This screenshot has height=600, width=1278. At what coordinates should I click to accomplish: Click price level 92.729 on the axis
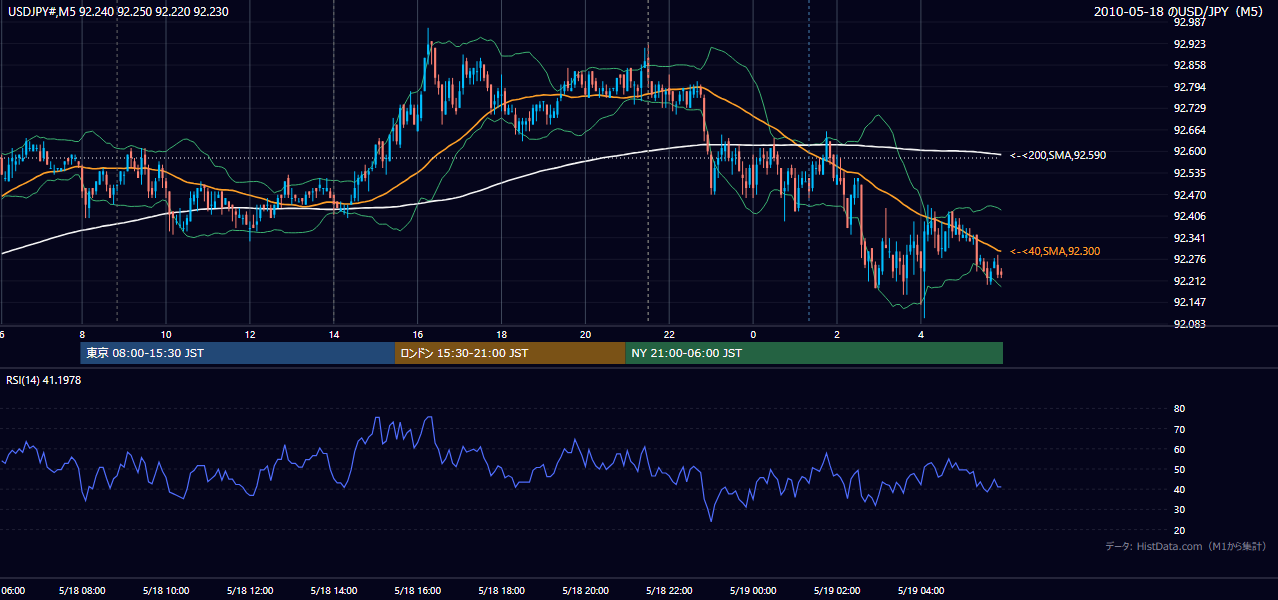tap(1189, 108)
